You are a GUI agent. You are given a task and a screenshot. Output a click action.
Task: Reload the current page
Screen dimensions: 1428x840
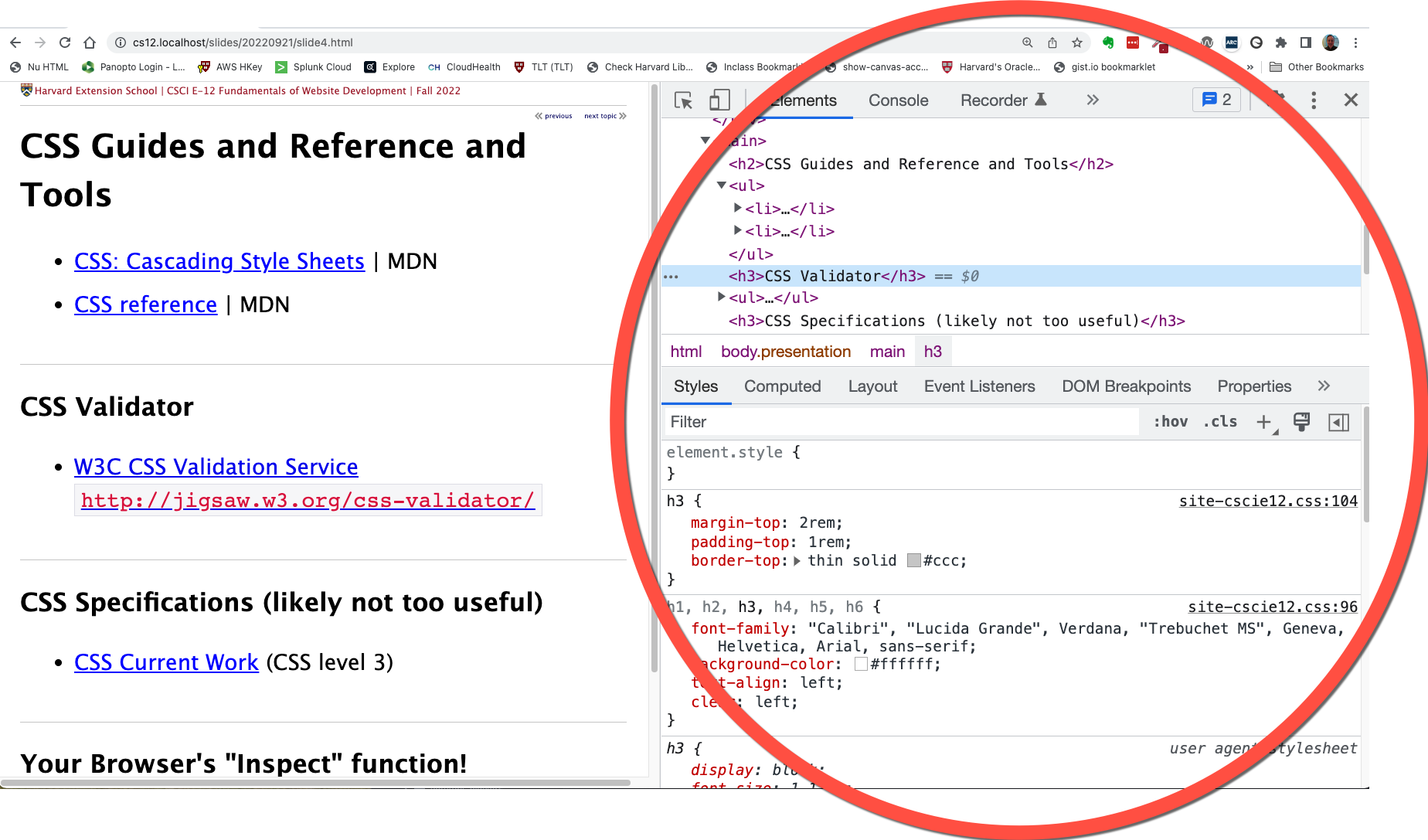click(x=65, y=43)
